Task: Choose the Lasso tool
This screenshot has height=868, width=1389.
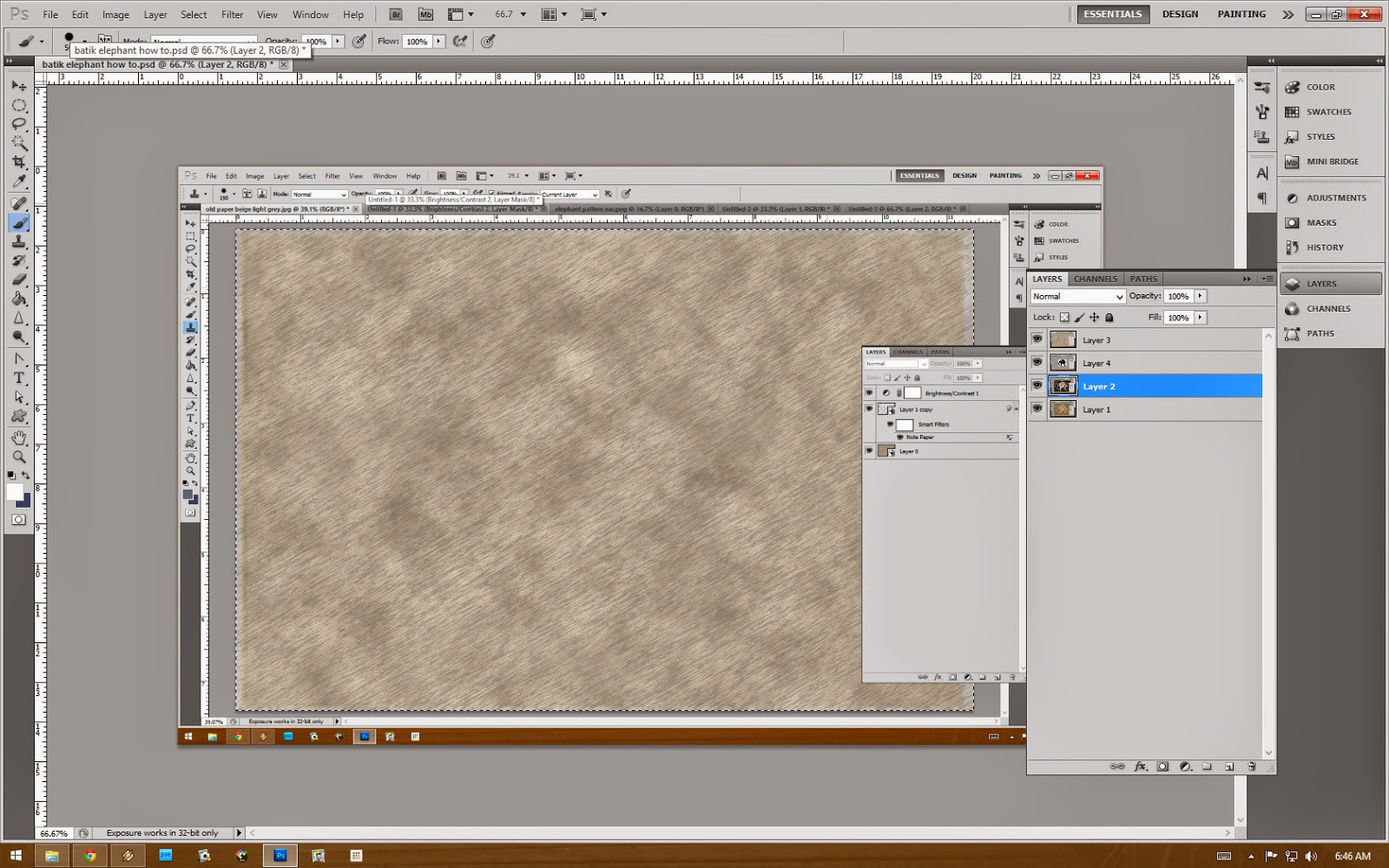Action: tap(18, 124)
